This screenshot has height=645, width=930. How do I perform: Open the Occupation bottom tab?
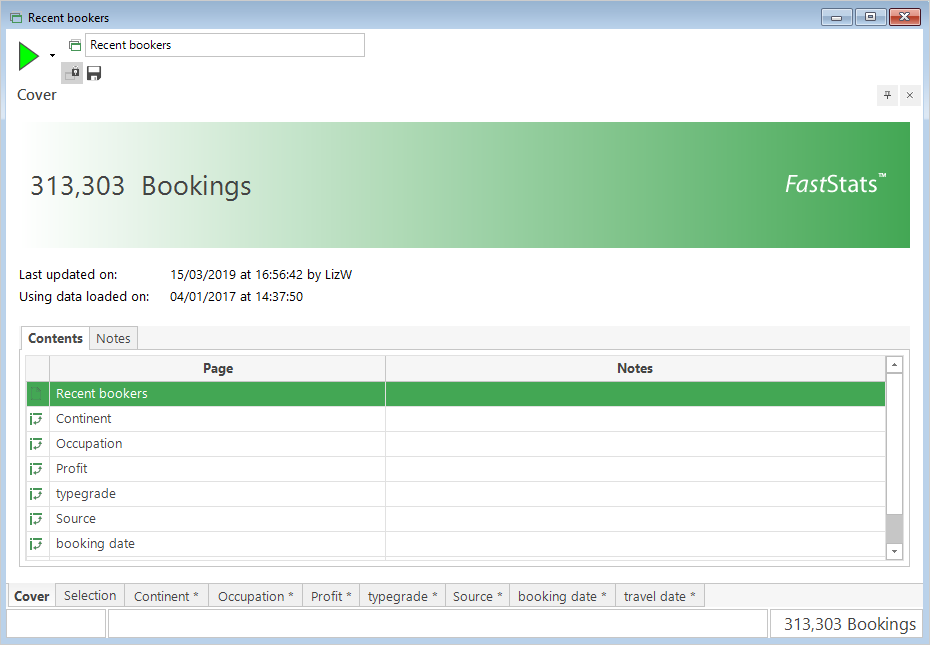pyautogui.click(x=256, y=596)
